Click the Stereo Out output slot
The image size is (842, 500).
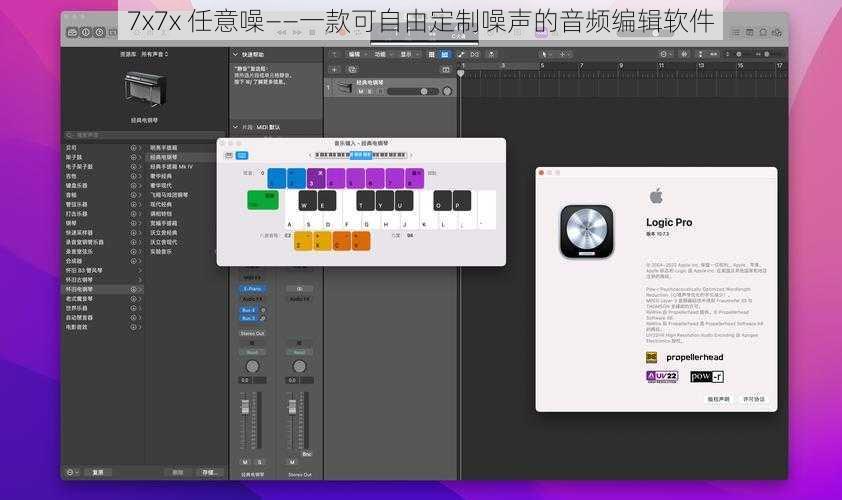252,334
